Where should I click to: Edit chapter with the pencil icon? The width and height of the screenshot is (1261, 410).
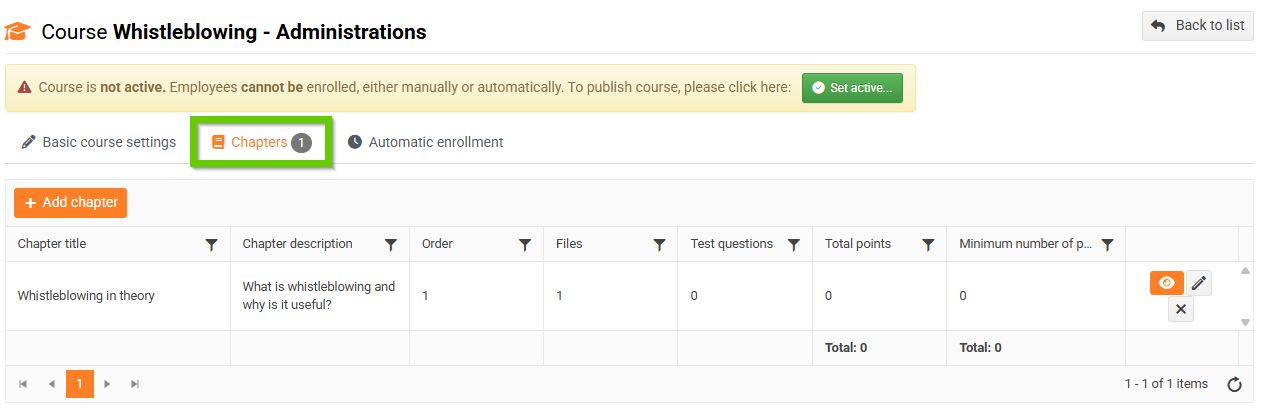pyautogui.click(x=1198, y=283)
